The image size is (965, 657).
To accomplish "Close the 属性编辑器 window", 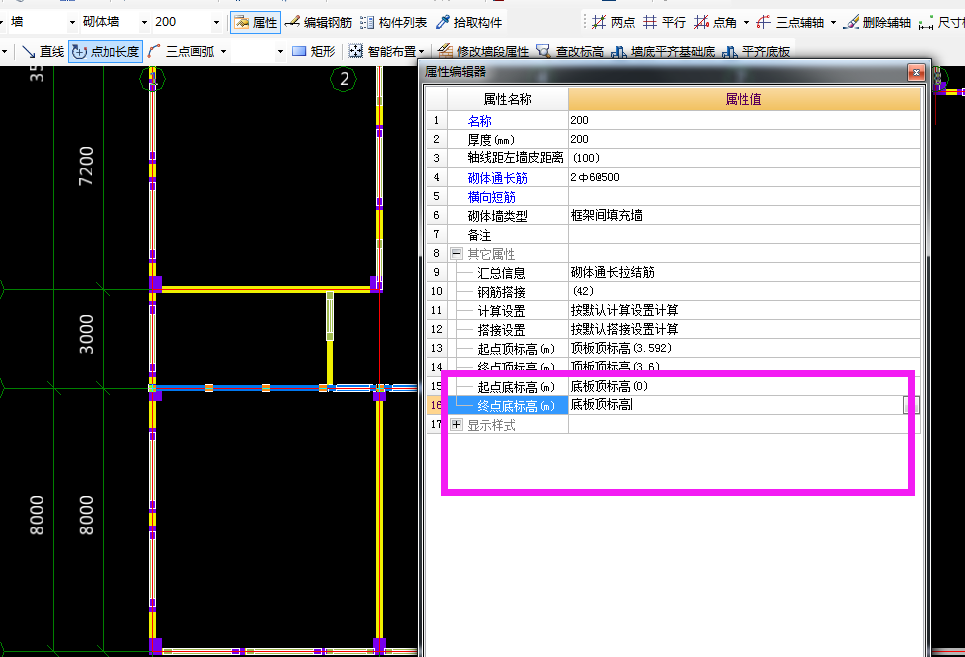I will (x=916, y=73).
